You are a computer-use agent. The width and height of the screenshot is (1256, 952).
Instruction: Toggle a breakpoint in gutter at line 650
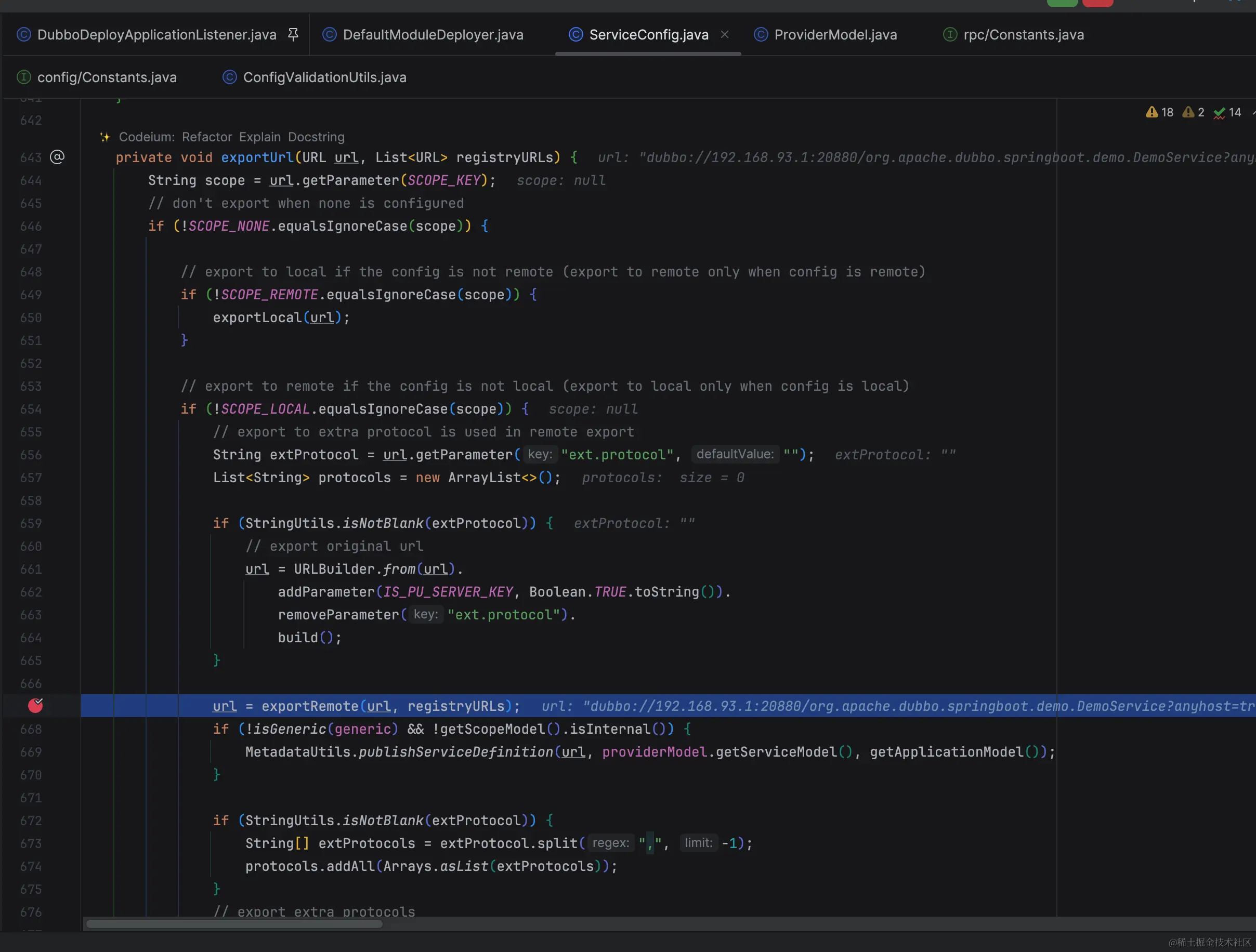[x=31, y=318]
